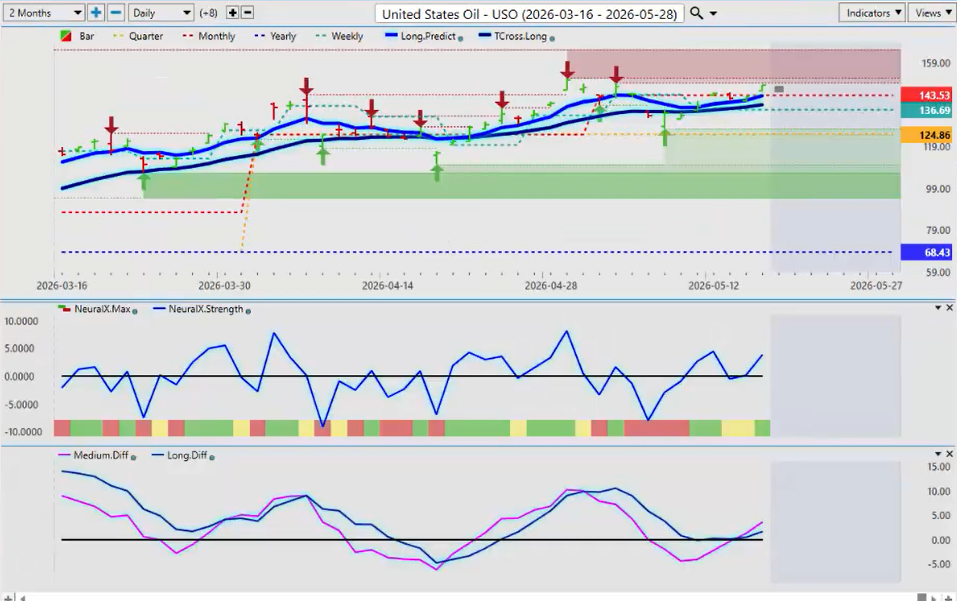Image resolution: width=957 pixels, height=601 pixels.
Task: Click the 2026-04-28 date axis label
Action: pos(551,286)
